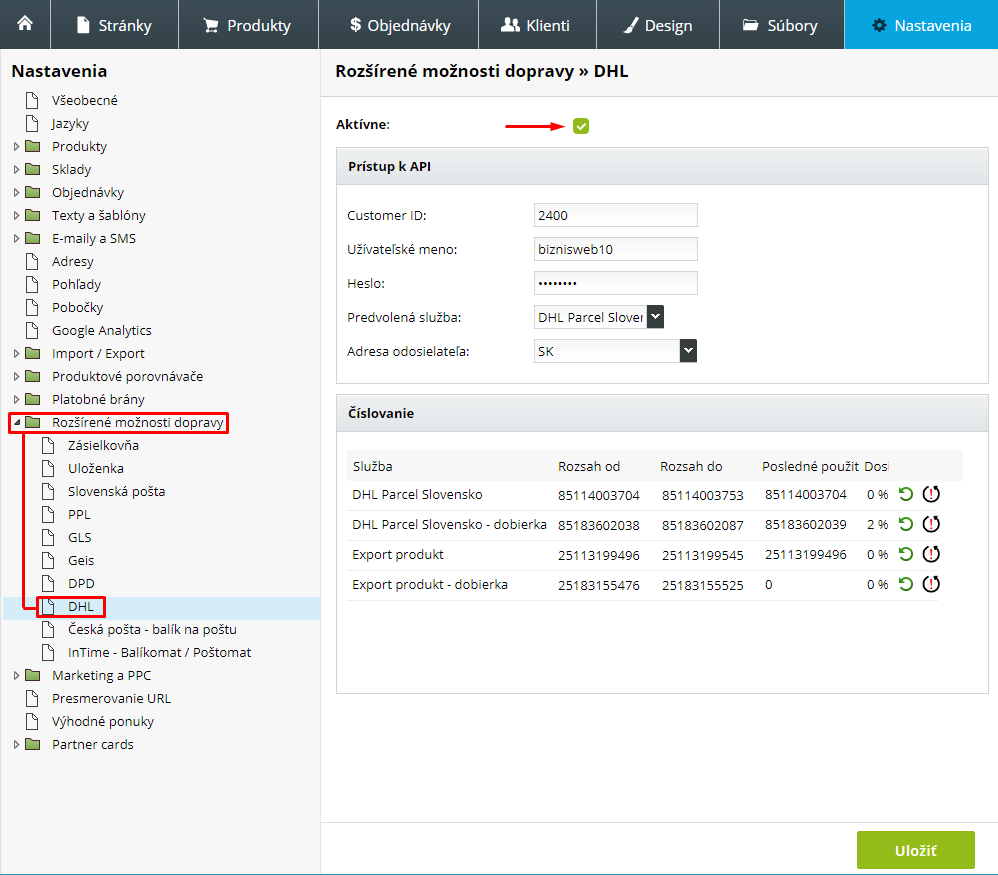
Task: Open the Stránky tab
Action: coord(115,25)
